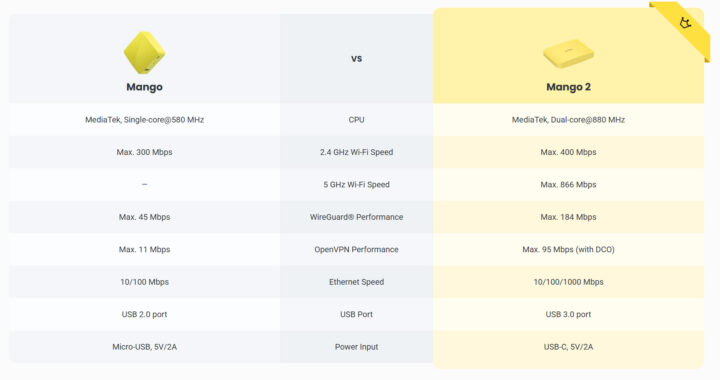
Task: Click the Mango 2 router image
Action: (568, 54)
